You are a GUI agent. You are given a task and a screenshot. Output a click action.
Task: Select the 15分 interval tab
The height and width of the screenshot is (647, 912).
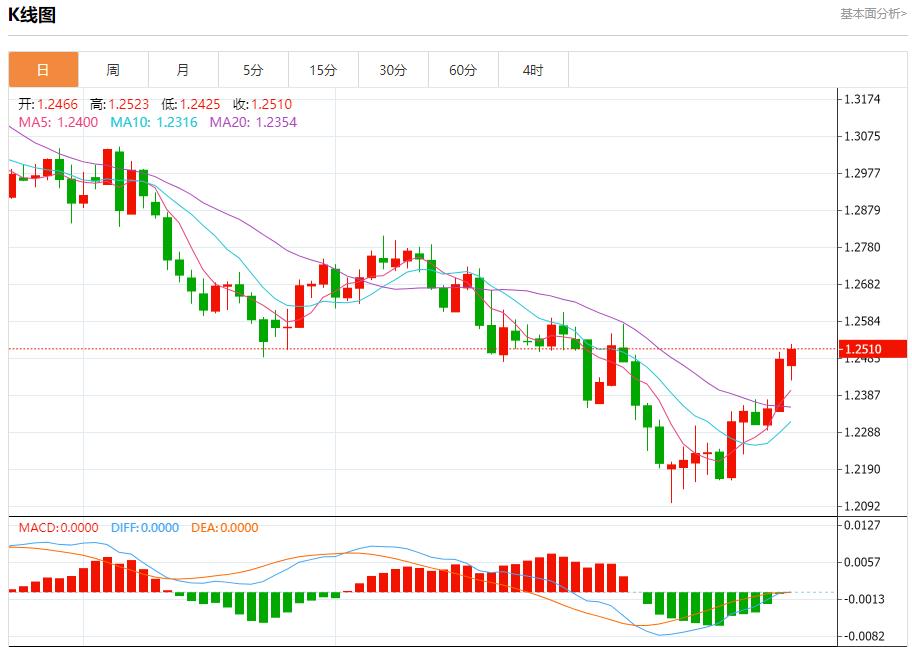point(323,70)
